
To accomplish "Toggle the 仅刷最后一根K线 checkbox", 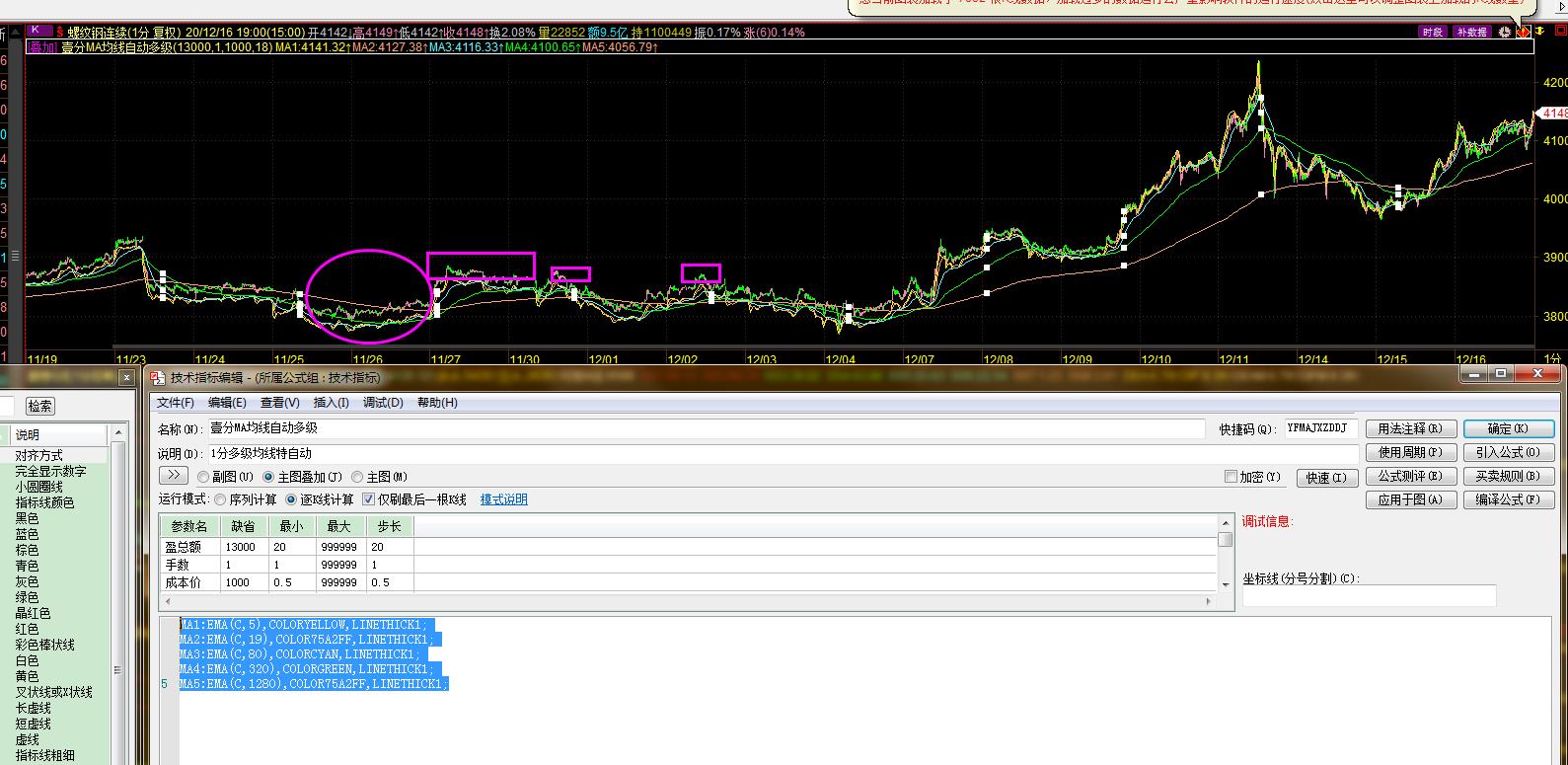I will [x=369, y=499].
